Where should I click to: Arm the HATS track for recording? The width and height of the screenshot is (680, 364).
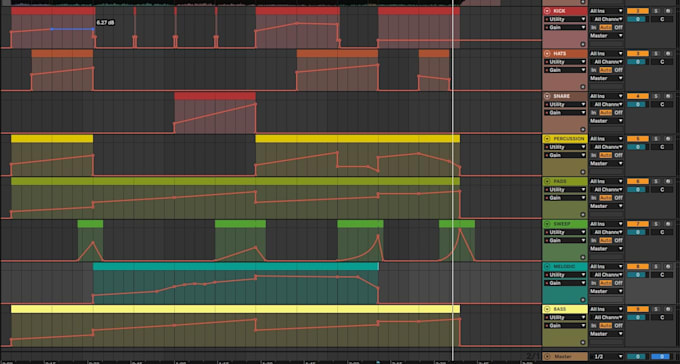point(668,53)
